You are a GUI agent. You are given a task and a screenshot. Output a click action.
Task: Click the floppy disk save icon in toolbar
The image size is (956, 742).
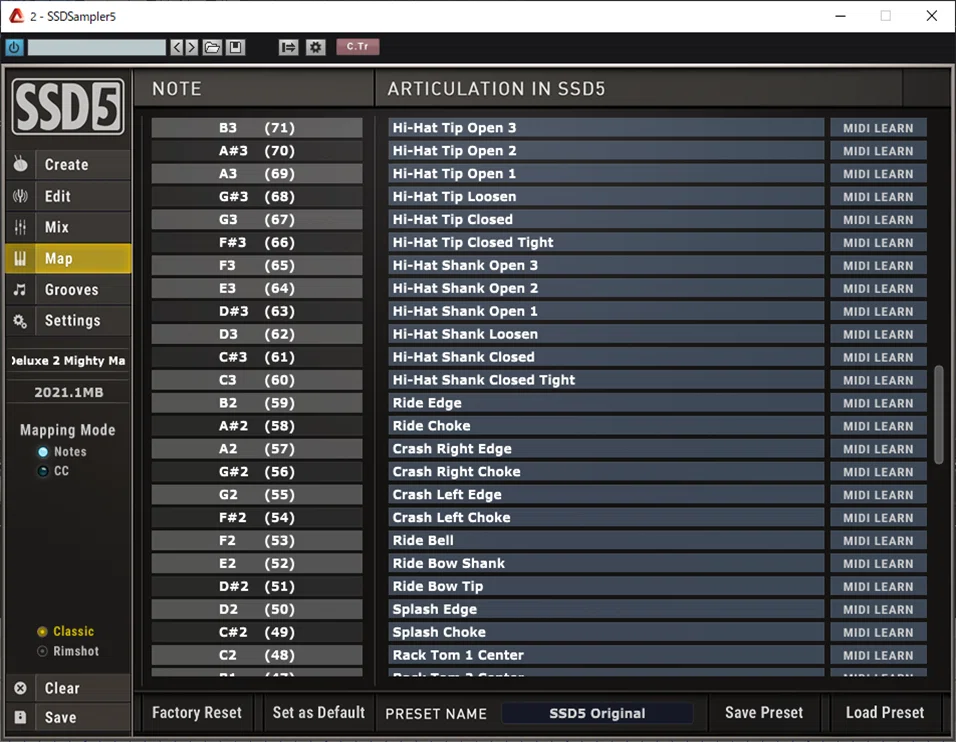(x=235, y=47)
